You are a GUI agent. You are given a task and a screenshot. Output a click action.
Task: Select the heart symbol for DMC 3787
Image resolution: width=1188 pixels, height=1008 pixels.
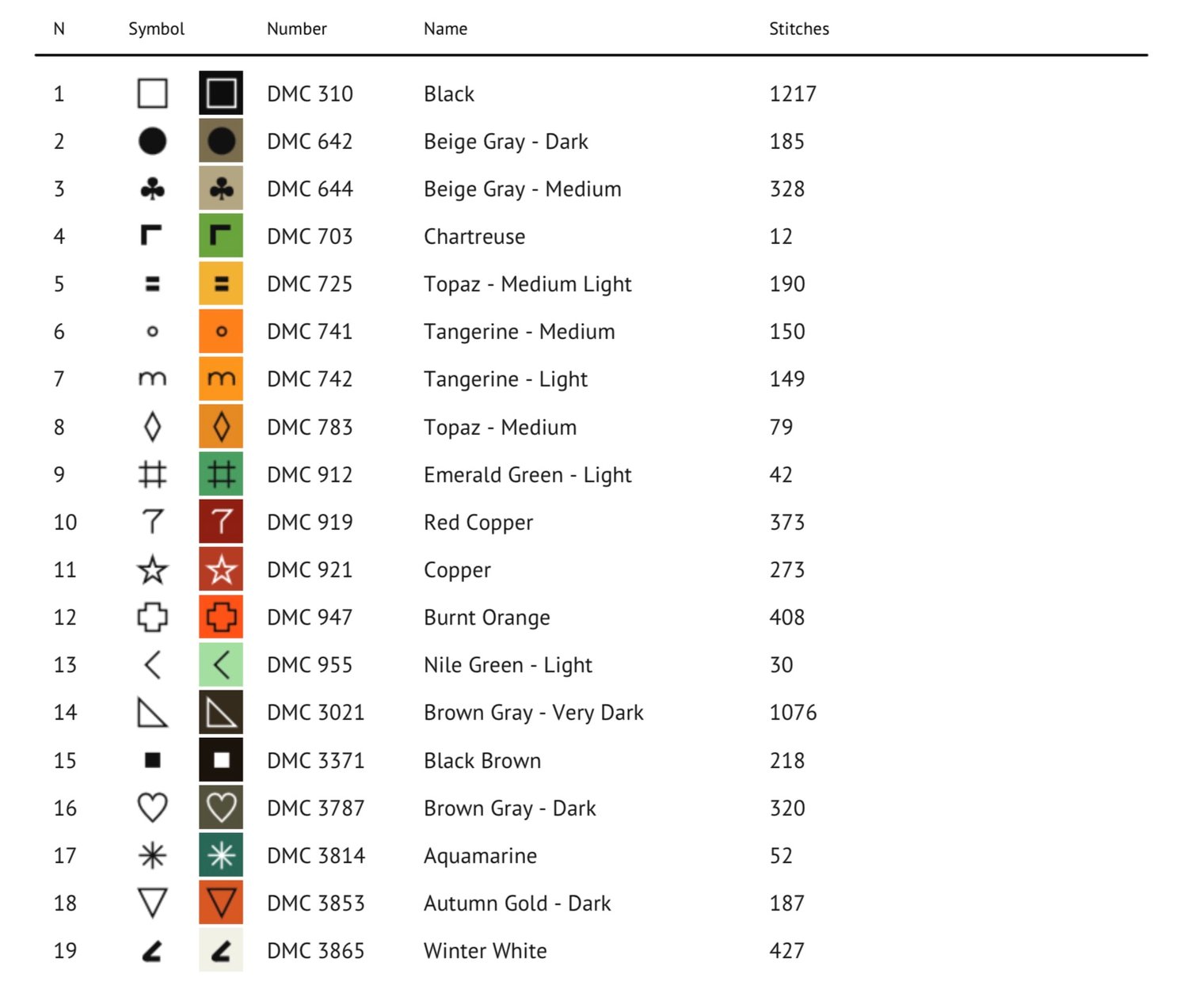pos(152,808)
